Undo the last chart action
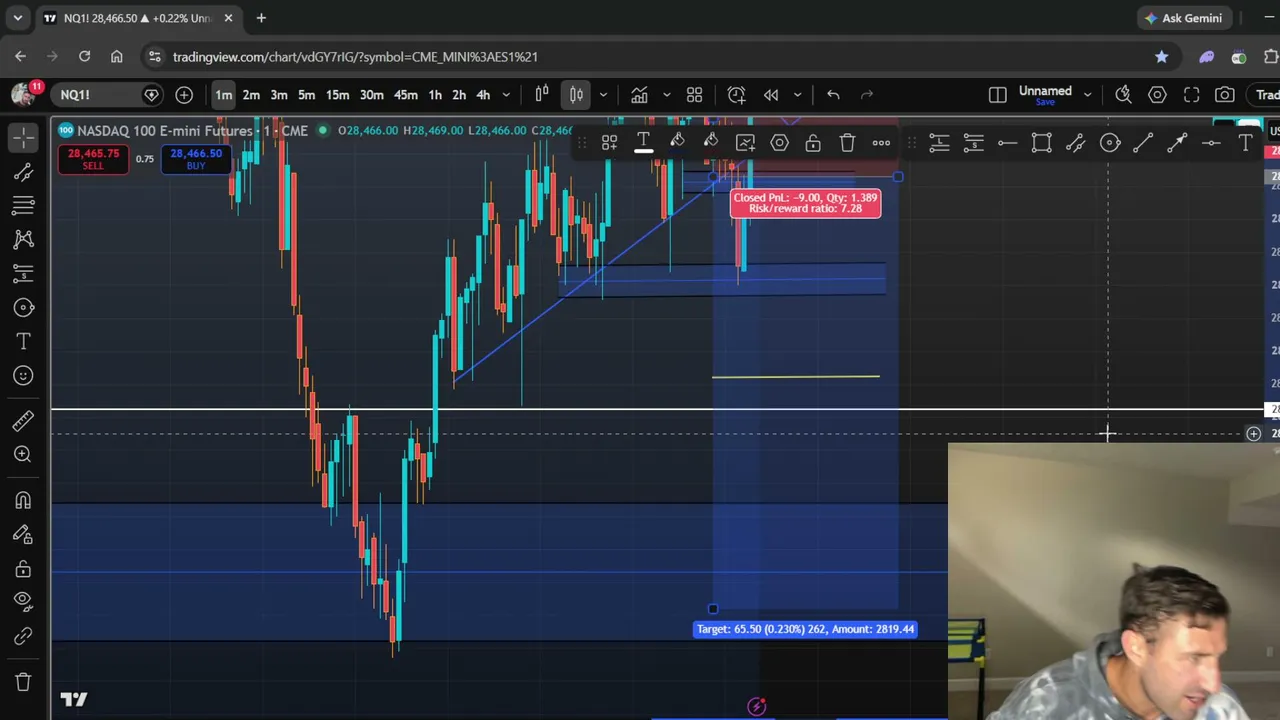 (x=833, y=95)
